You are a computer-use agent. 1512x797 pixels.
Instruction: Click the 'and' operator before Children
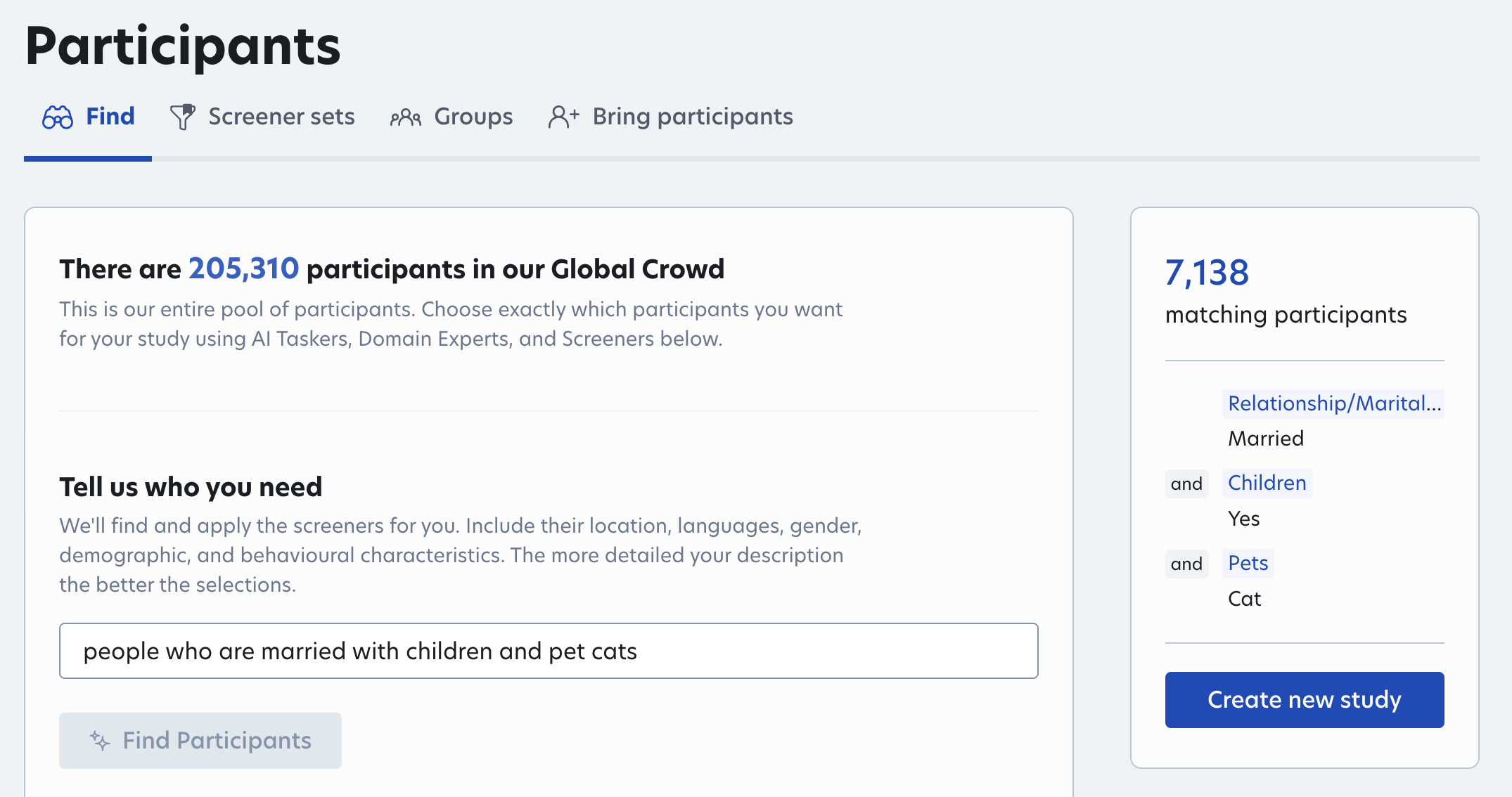pos(1186,484)
